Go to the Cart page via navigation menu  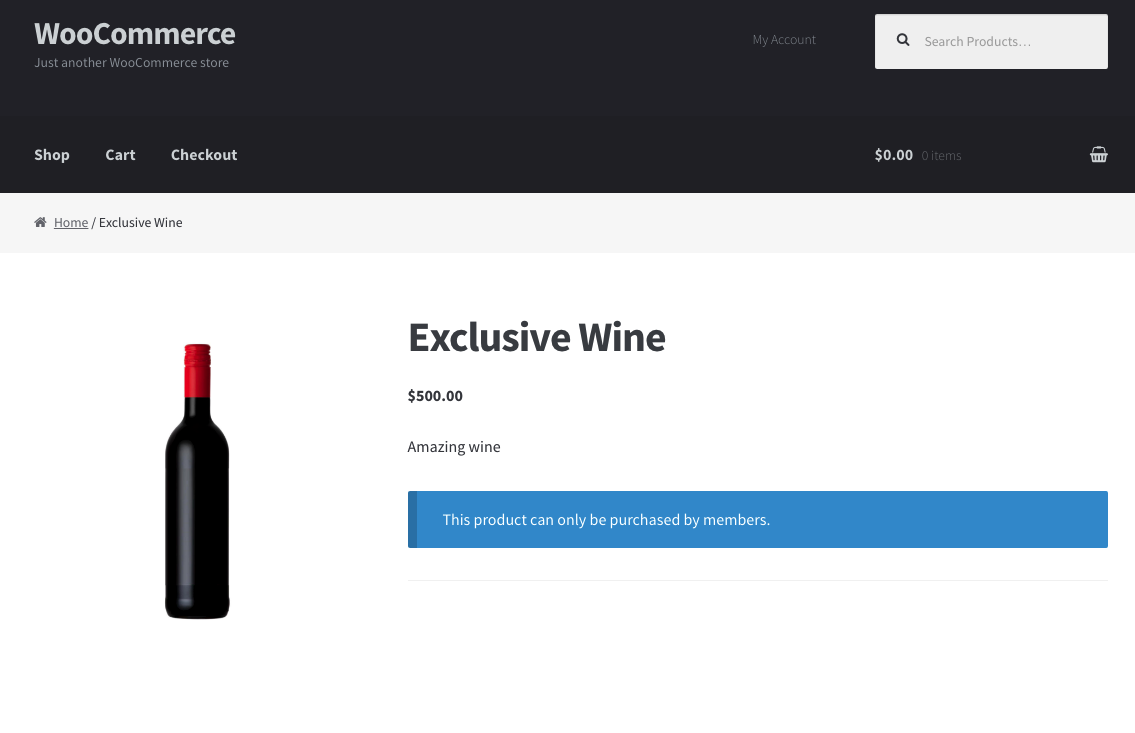pyautogui.click(x=120, y=155)
